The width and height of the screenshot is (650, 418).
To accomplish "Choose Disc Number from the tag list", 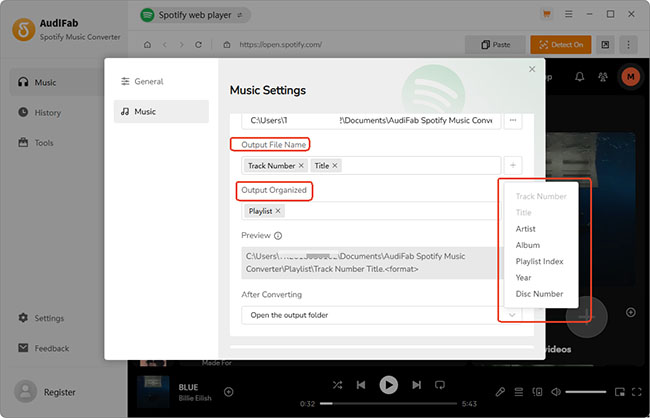I will click(x=541, y=294).
